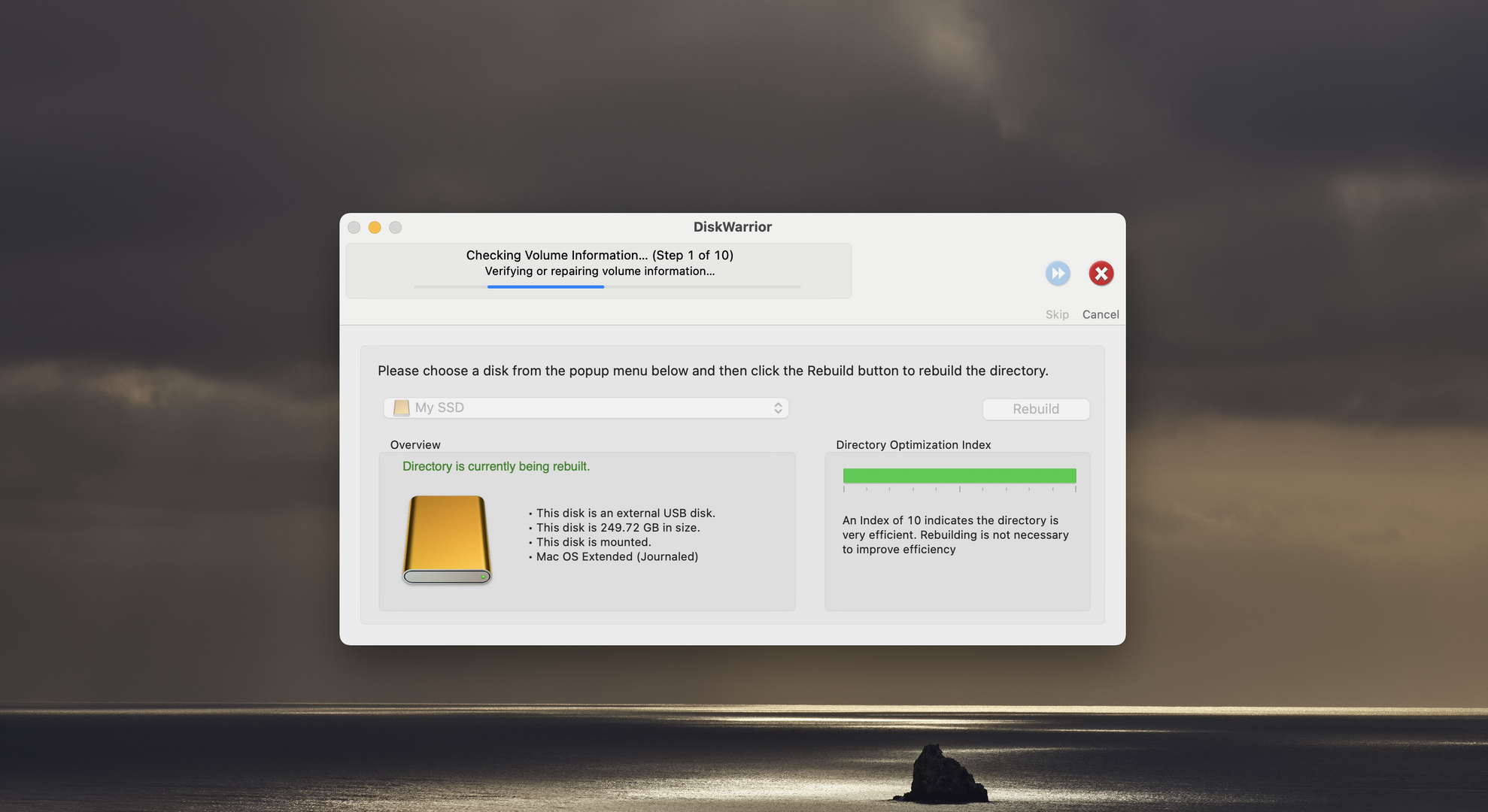Image resolution: width=1488 pixels, height=812 pixels.
Task: Click the tick scale under the optimization bar
Action: click(x=959, y=489)
